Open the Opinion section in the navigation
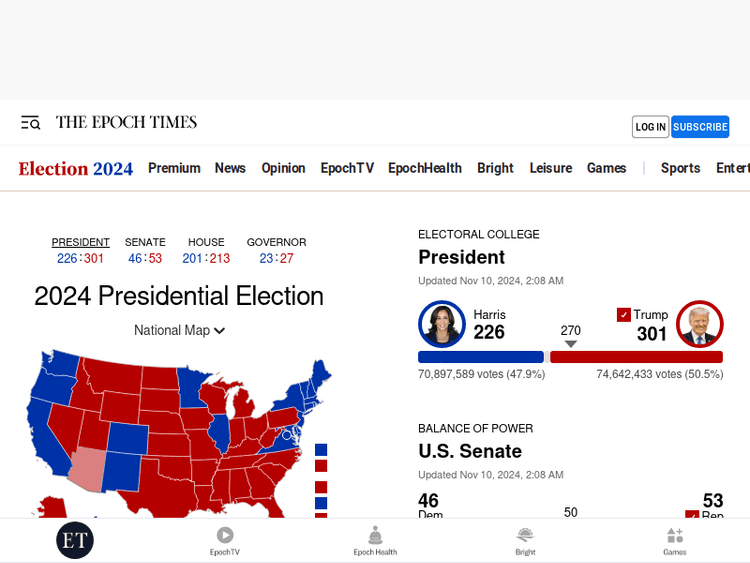This screenshot has height=563, width=750. [283, 168]
